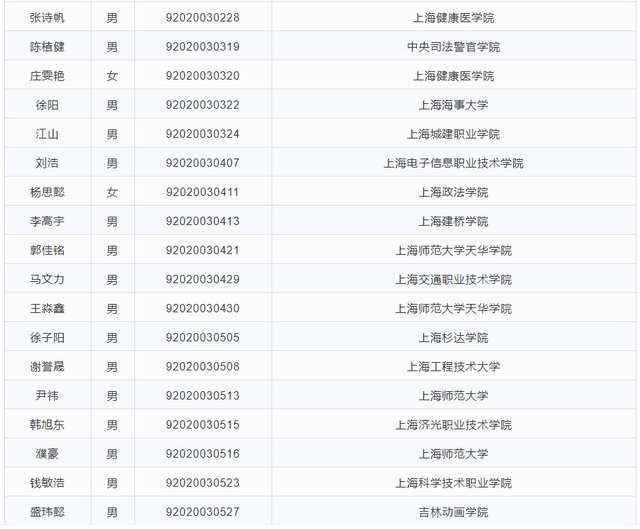Select the name cell 刘浩
The height and width of the screenshot is (529, 640).
point(47,163)
